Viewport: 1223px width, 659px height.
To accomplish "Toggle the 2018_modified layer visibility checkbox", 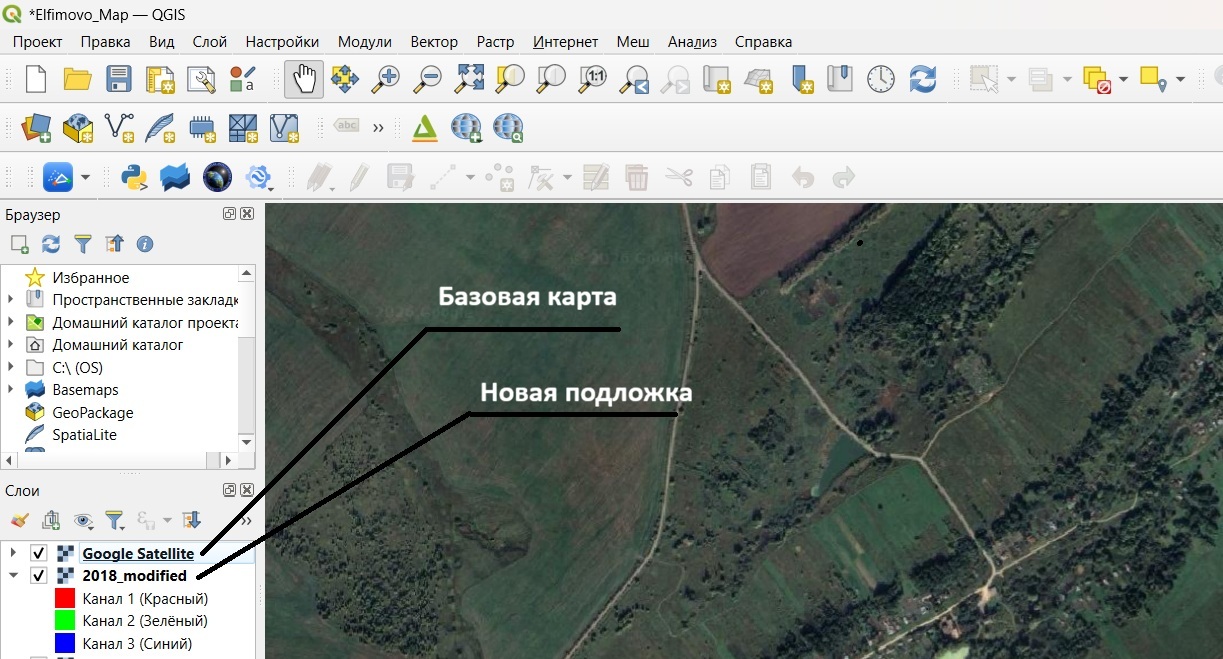I will tap(39, 576).
